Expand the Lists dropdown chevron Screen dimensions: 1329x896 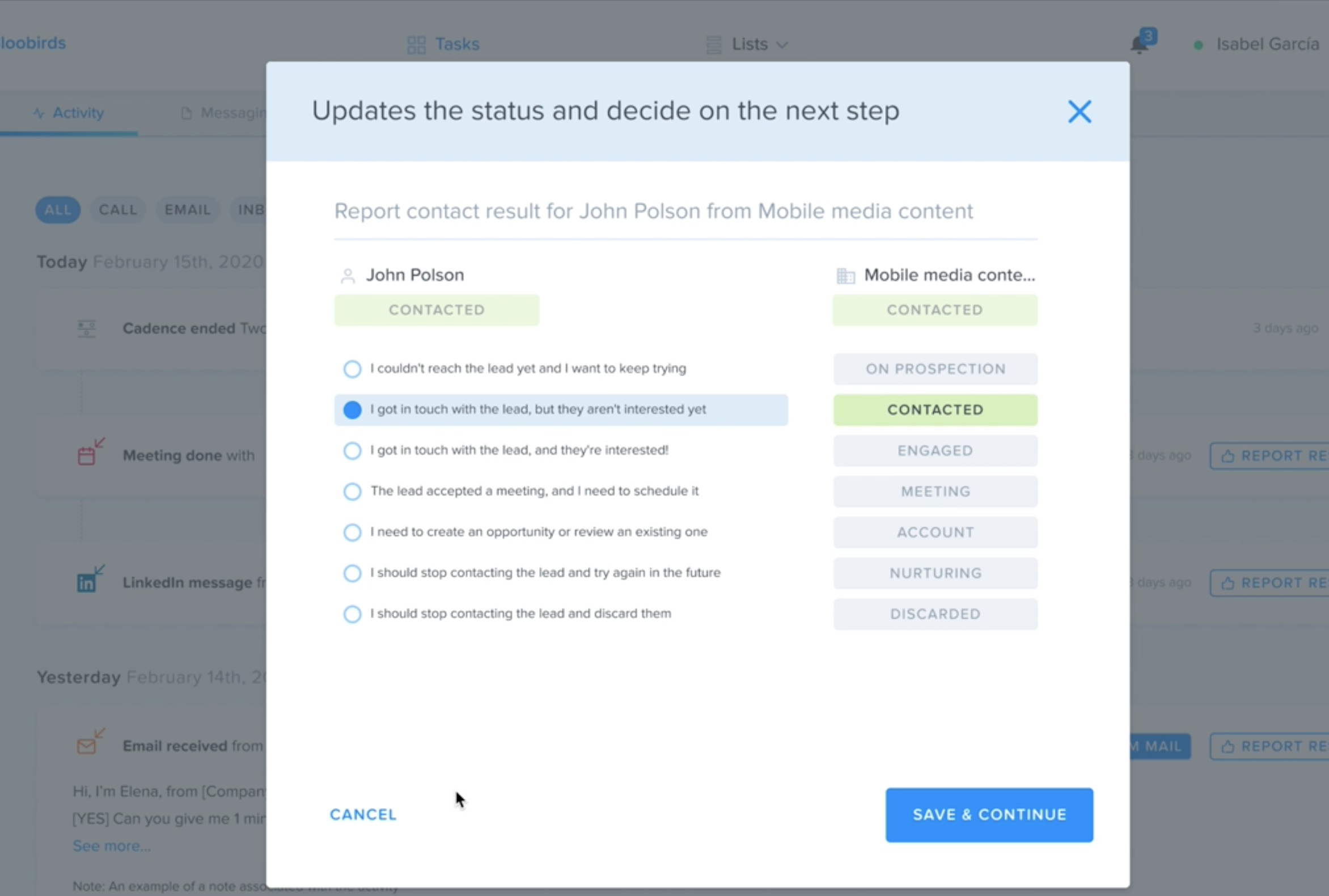pyautogui.click(x=782, y=45)
